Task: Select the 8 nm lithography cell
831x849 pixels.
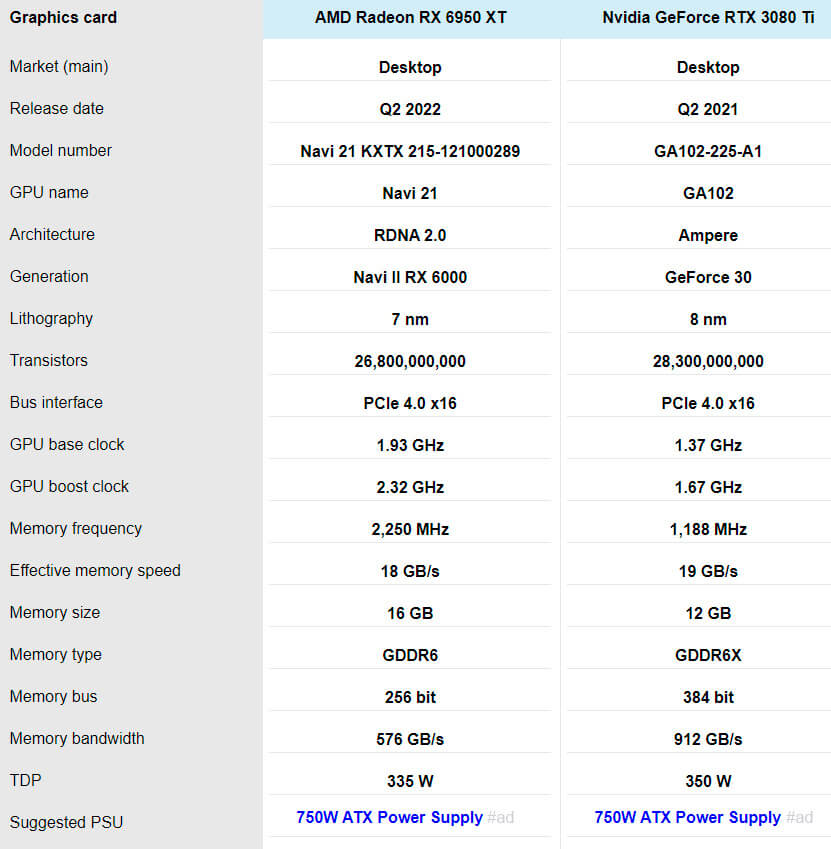Action: tap(708, 319)
